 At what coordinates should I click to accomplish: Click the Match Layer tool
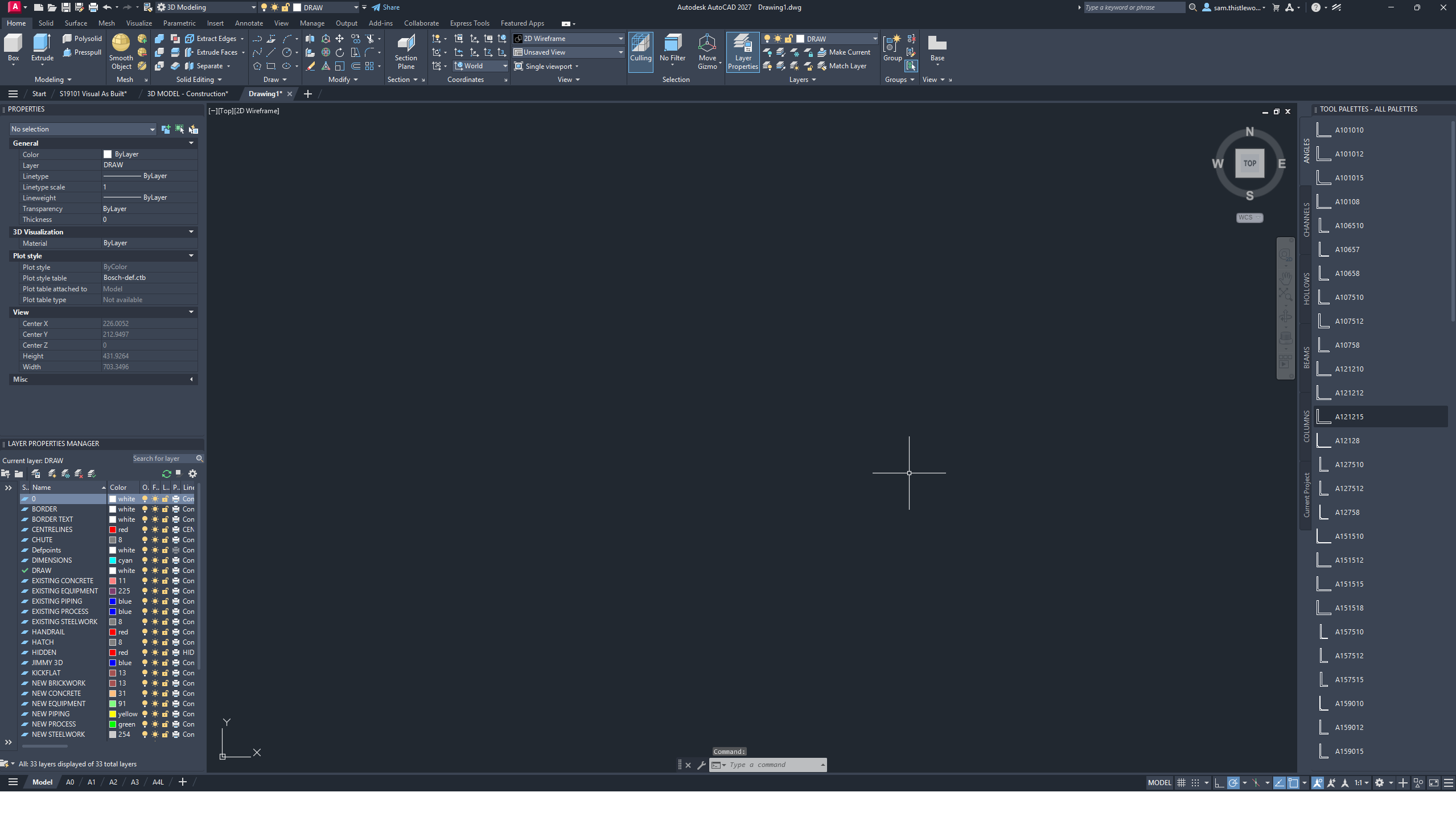pyautogui.click(x=842, y=66)
